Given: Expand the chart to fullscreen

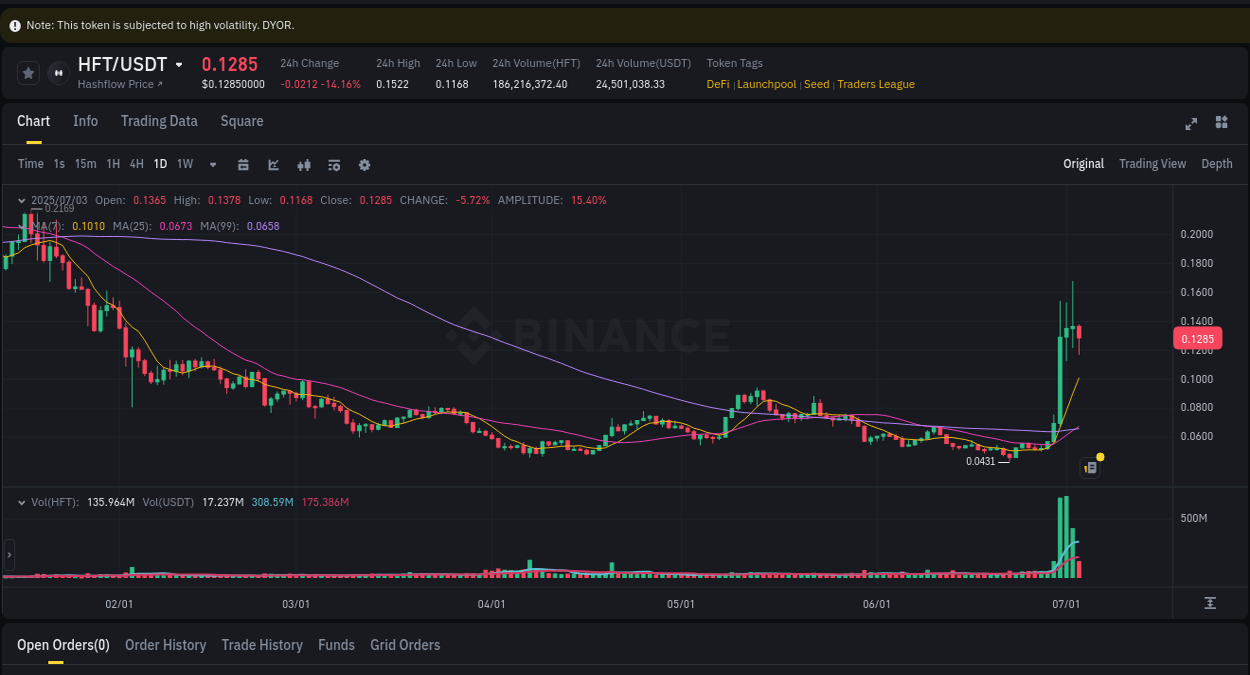Looking at the screenshot, I should pyautogui.click(x=1191, y=123).
